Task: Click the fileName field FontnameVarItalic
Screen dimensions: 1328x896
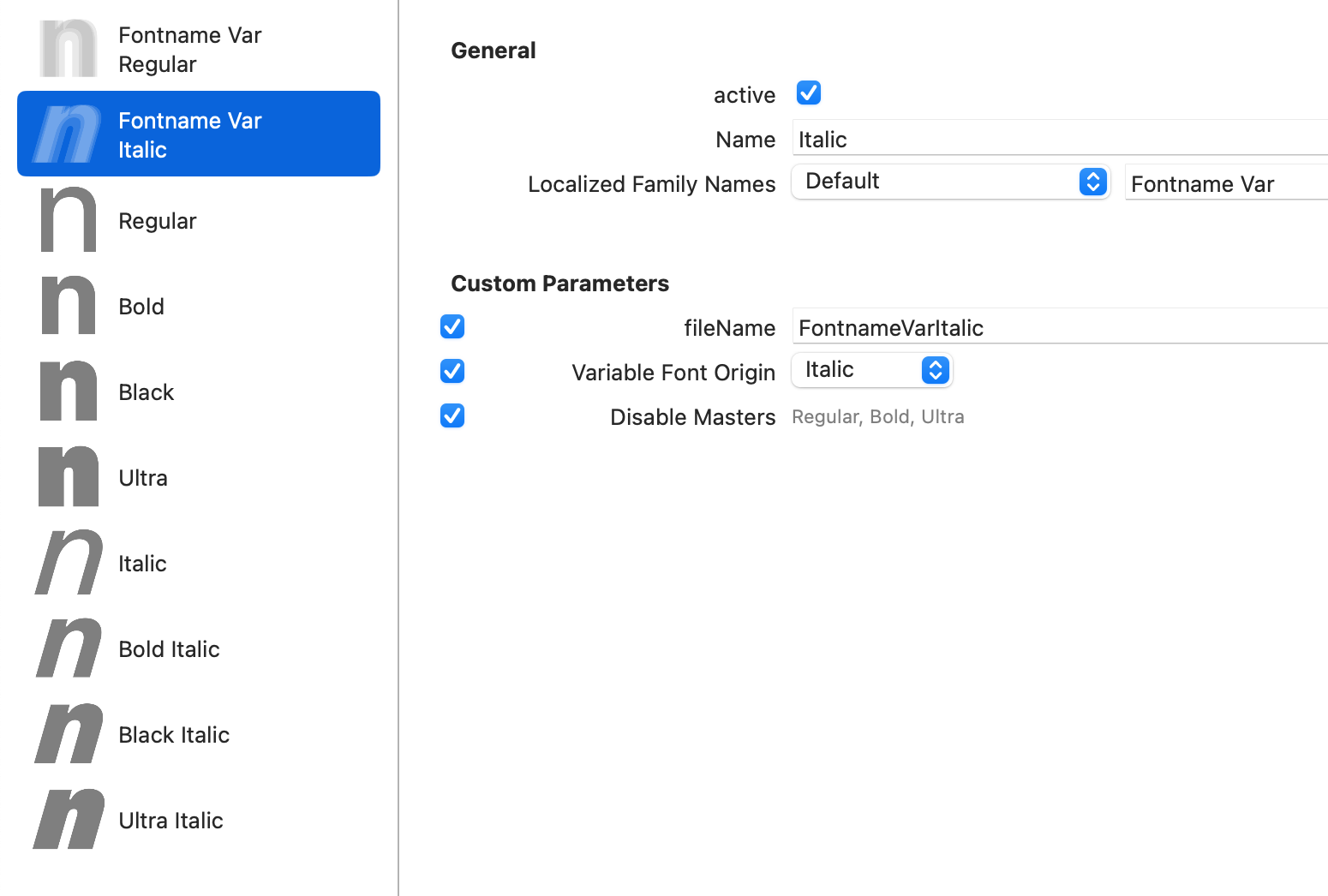Action: 1059,328
